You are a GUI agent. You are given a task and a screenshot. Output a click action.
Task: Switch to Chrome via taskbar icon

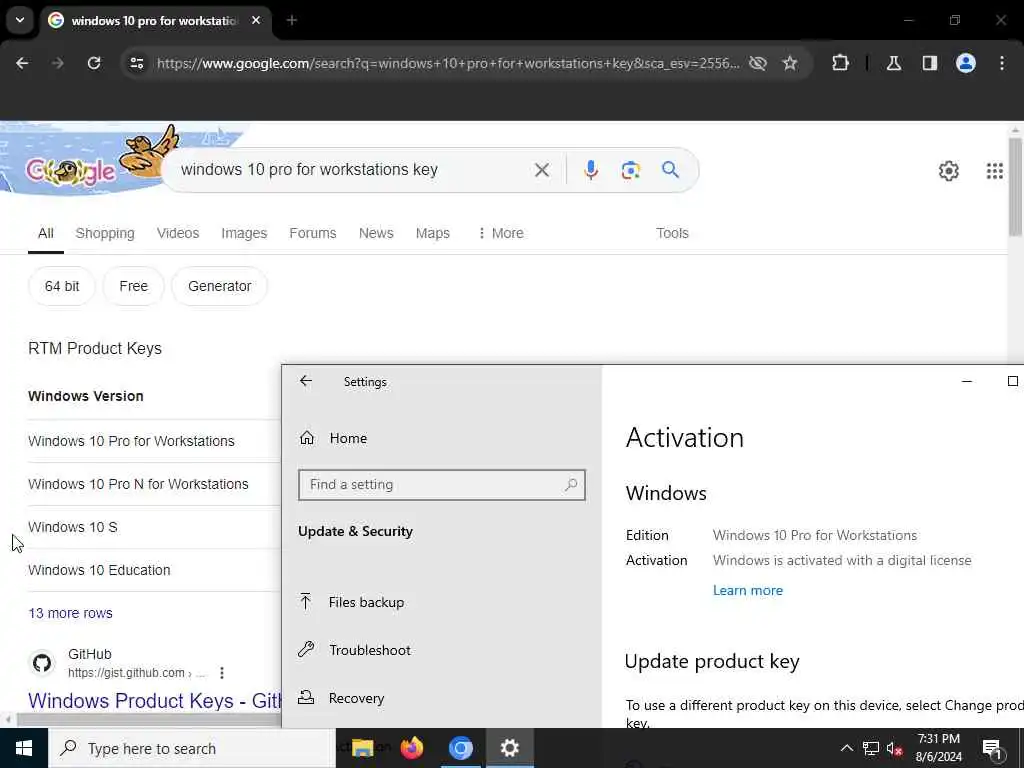point(460,748)
